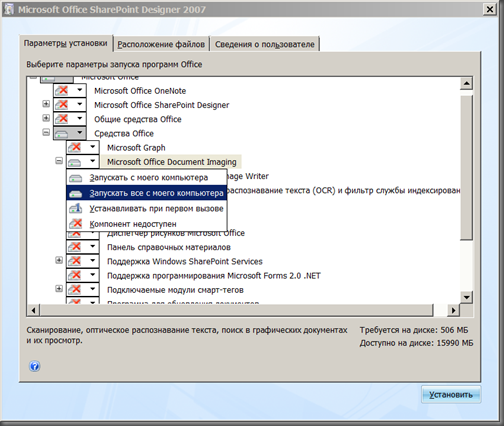This screenshot has height=426, width=504.
Task: Click the vertical scrollbar thumb in the component tree
Action: coord(466,167)
